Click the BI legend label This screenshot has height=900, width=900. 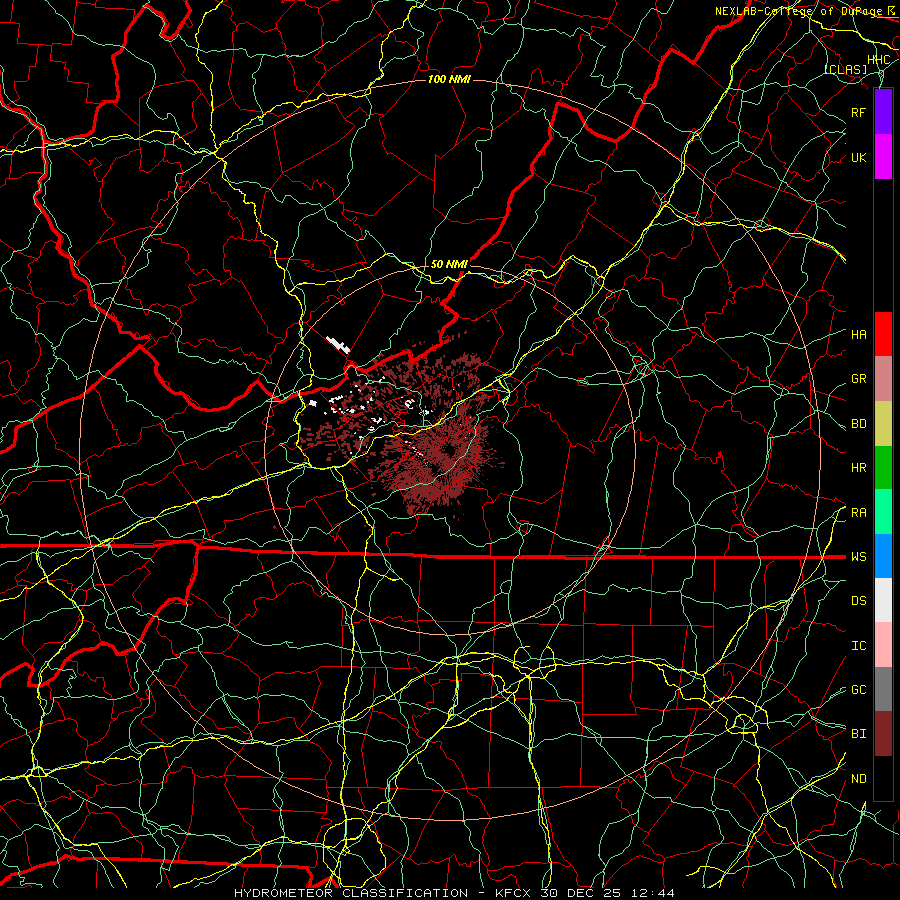pyautogui.click(x=859, y=734)
